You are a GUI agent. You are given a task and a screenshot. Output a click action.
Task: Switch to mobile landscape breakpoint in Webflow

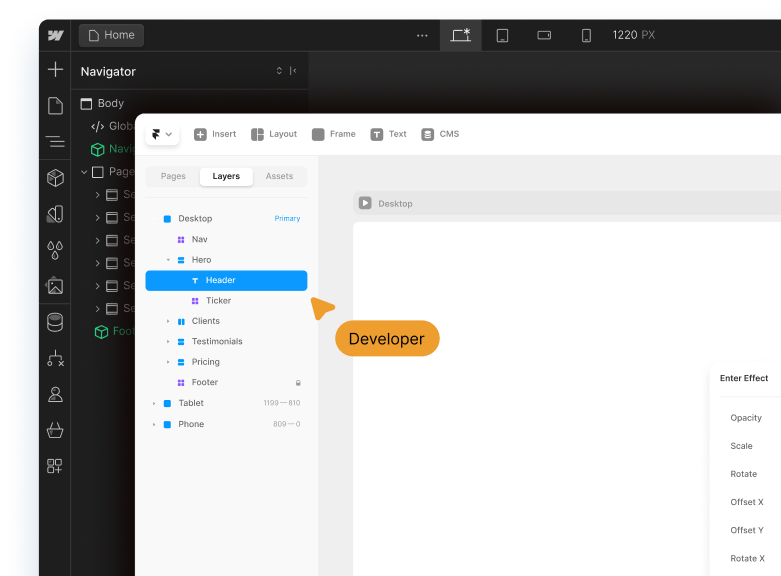coord(544,35)
